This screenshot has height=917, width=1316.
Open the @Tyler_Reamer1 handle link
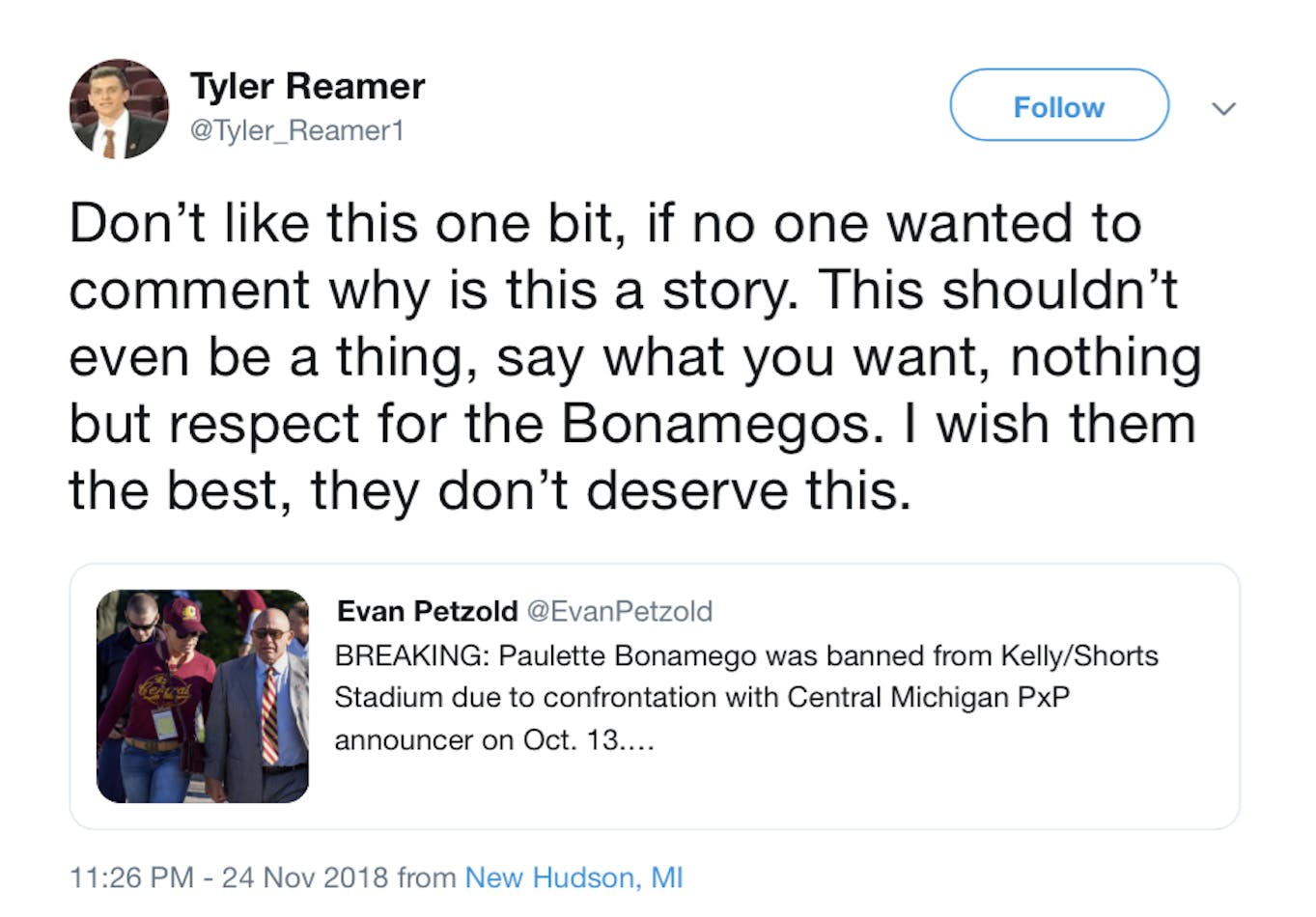[x=296, y=130]
